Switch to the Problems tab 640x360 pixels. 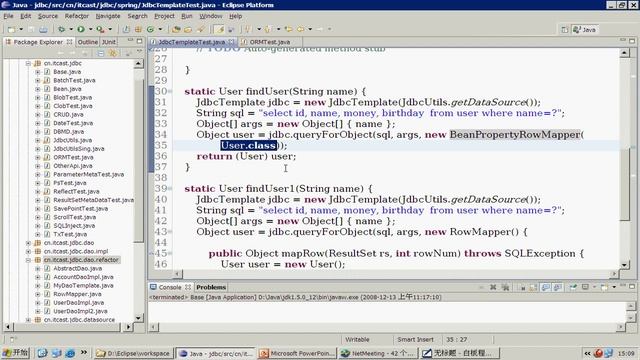coord(211,287)
